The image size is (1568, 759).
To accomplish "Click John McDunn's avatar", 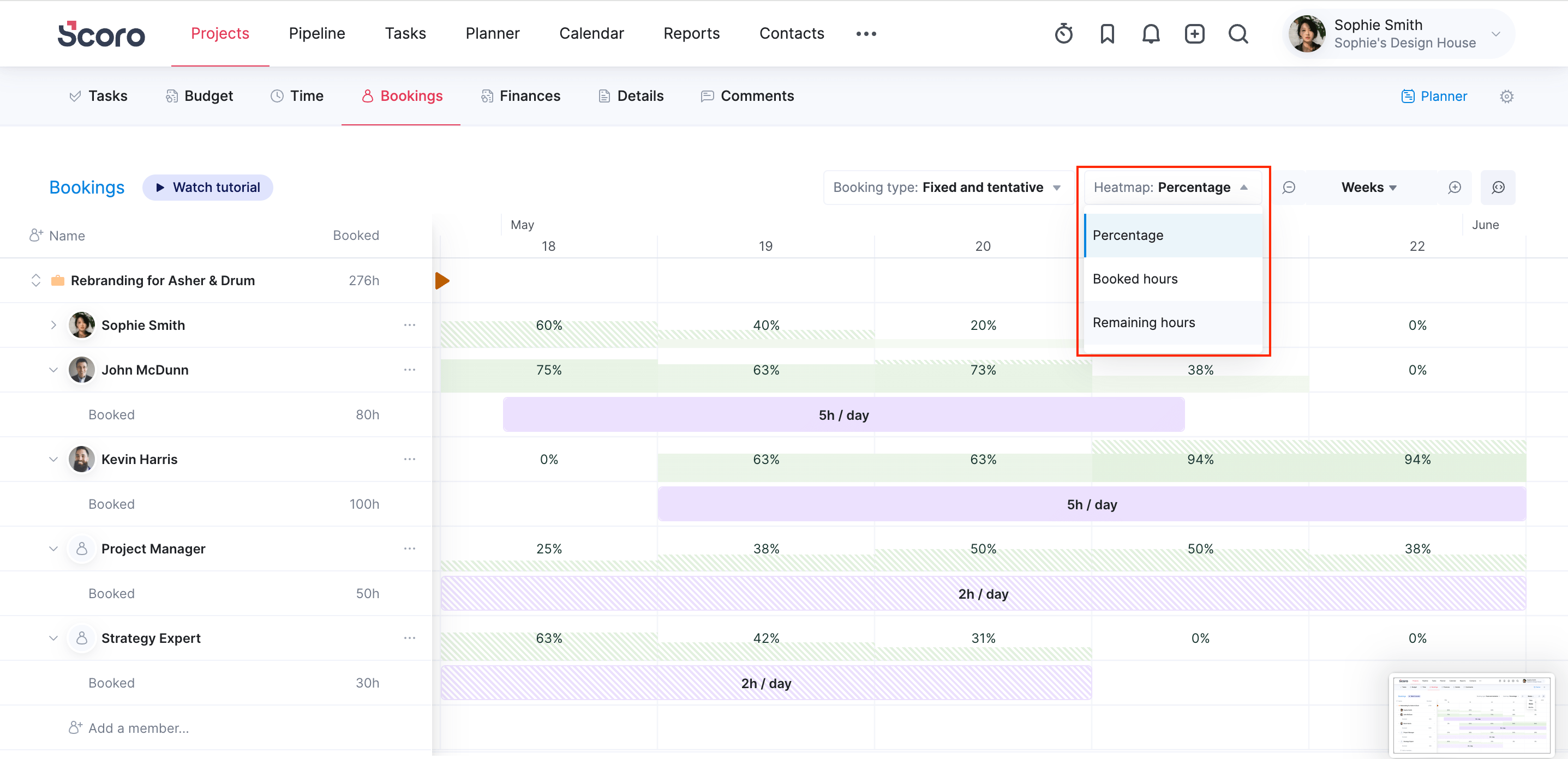I will [82, 370].
